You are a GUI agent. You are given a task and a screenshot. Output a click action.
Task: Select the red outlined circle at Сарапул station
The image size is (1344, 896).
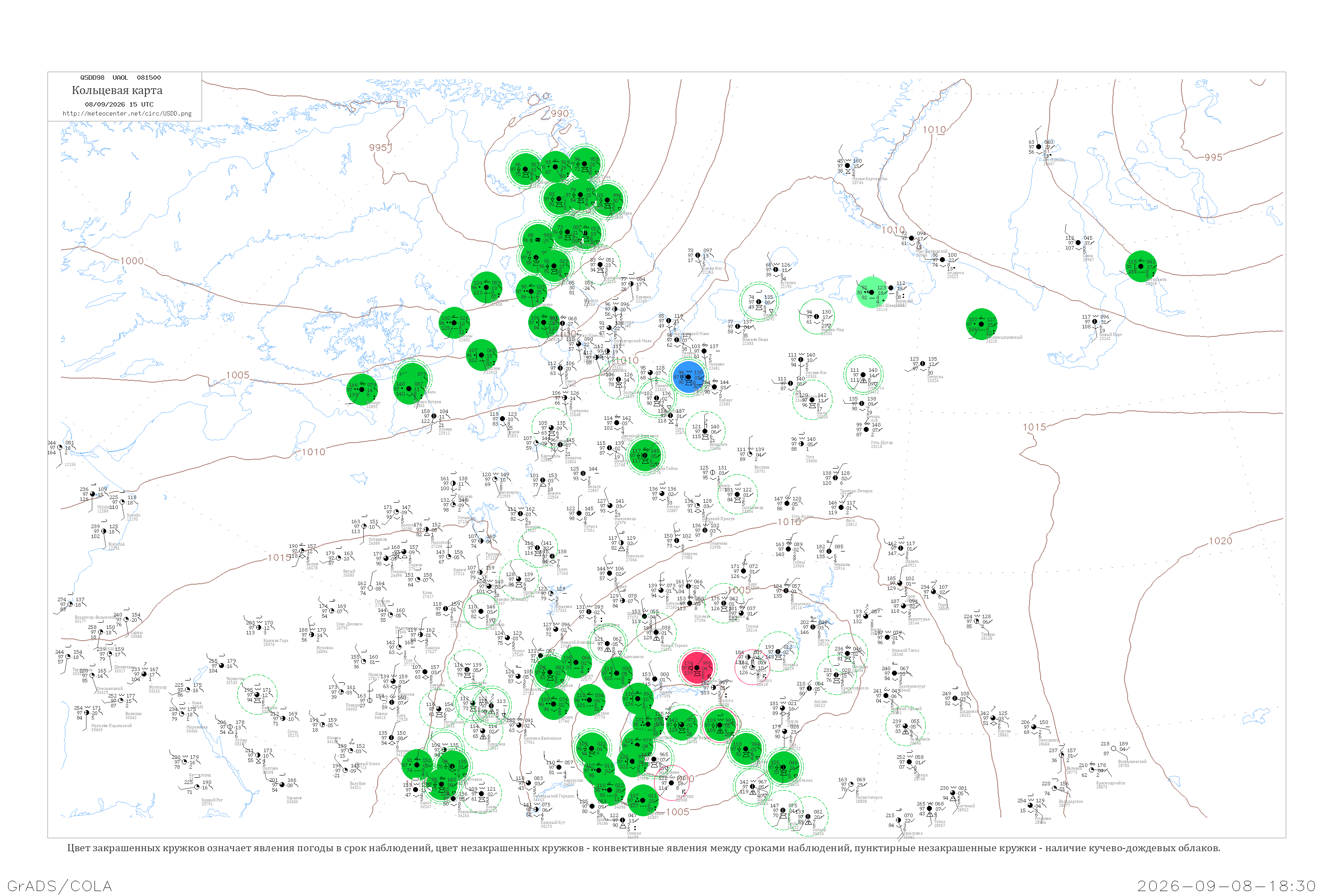click(752, 668)
